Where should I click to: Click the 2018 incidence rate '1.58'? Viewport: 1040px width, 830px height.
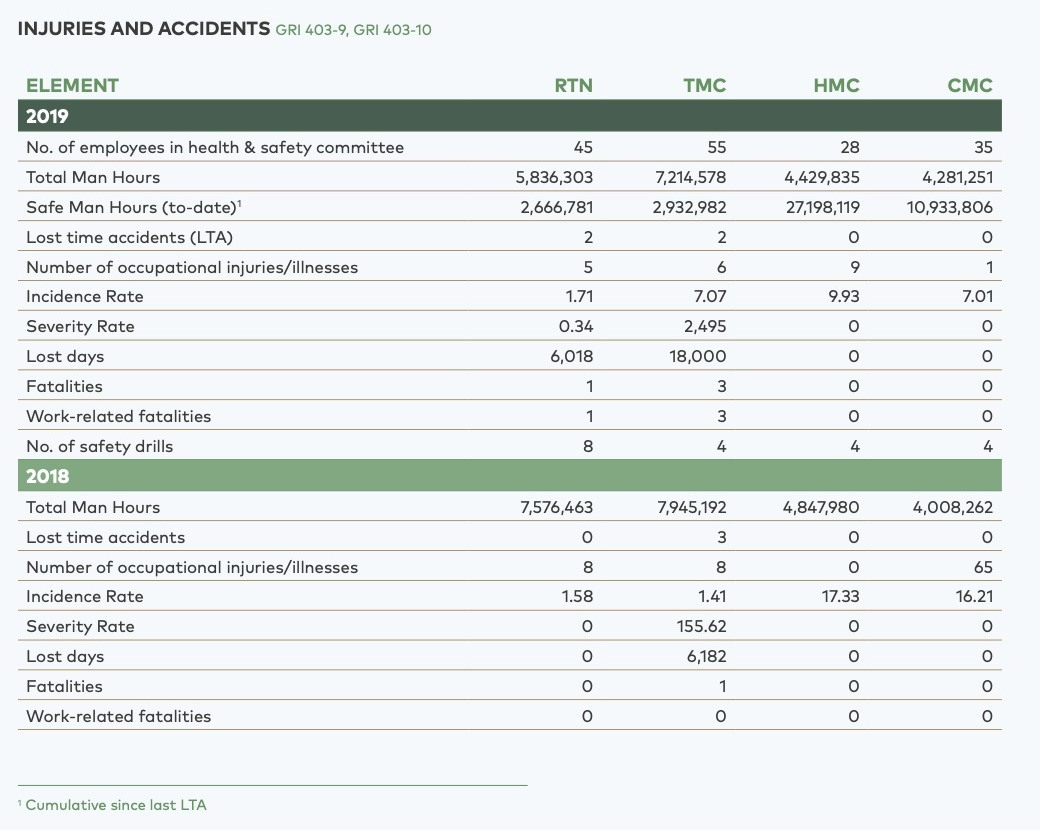click(577, 596)
